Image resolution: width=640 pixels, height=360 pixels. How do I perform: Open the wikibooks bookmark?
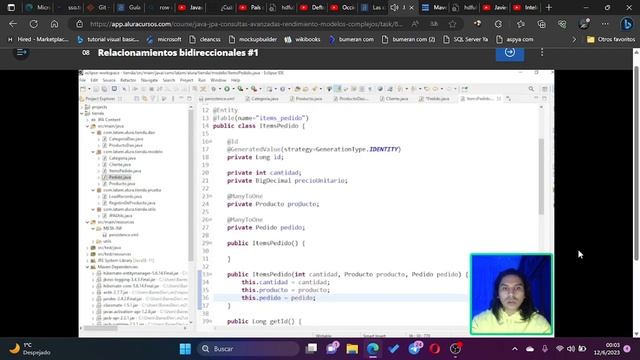(x=303, y=40)
